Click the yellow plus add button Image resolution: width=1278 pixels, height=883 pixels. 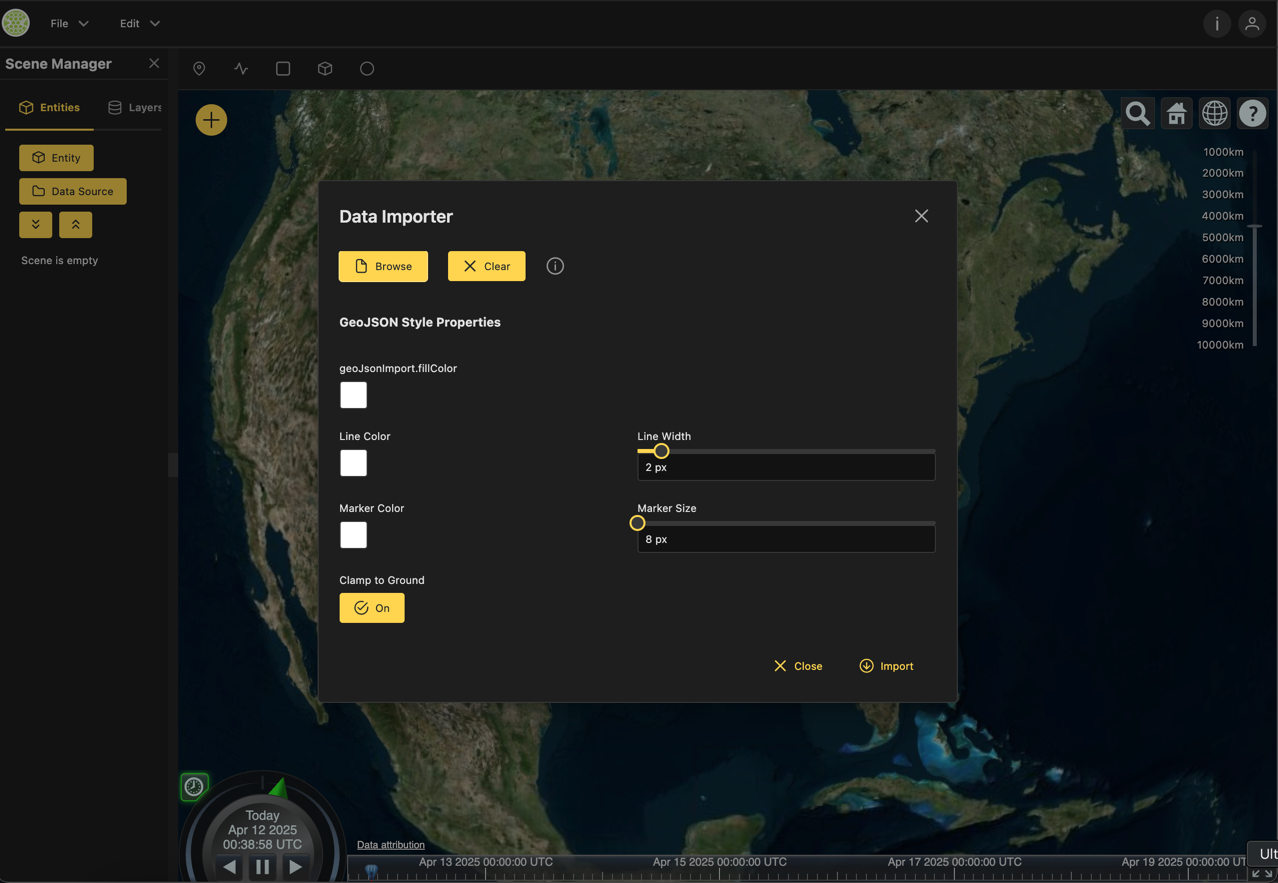coord(211,120)
